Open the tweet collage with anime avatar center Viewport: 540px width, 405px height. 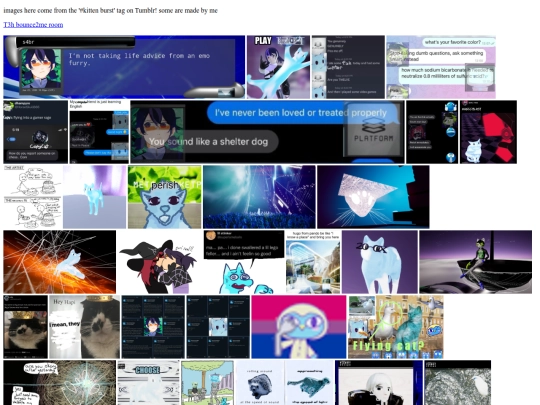click(153, 327)
